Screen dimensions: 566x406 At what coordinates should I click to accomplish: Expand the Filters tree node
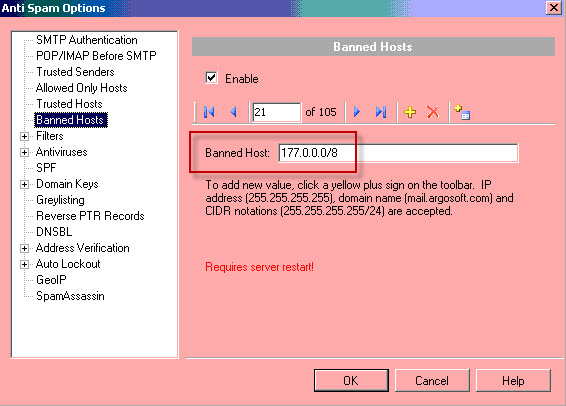coord(25,136)
